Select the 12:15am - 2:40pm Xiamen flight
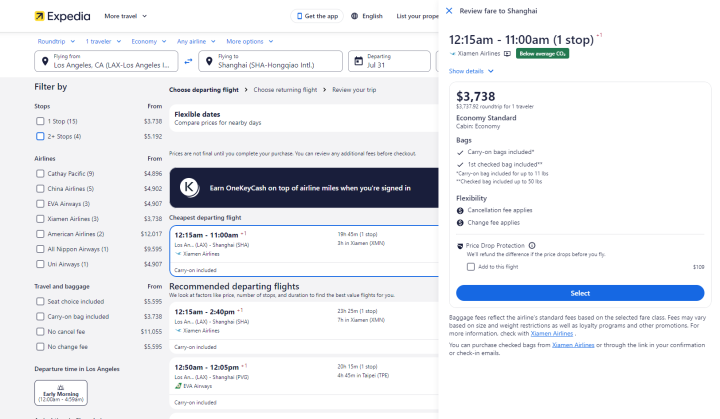 (304, 328)
